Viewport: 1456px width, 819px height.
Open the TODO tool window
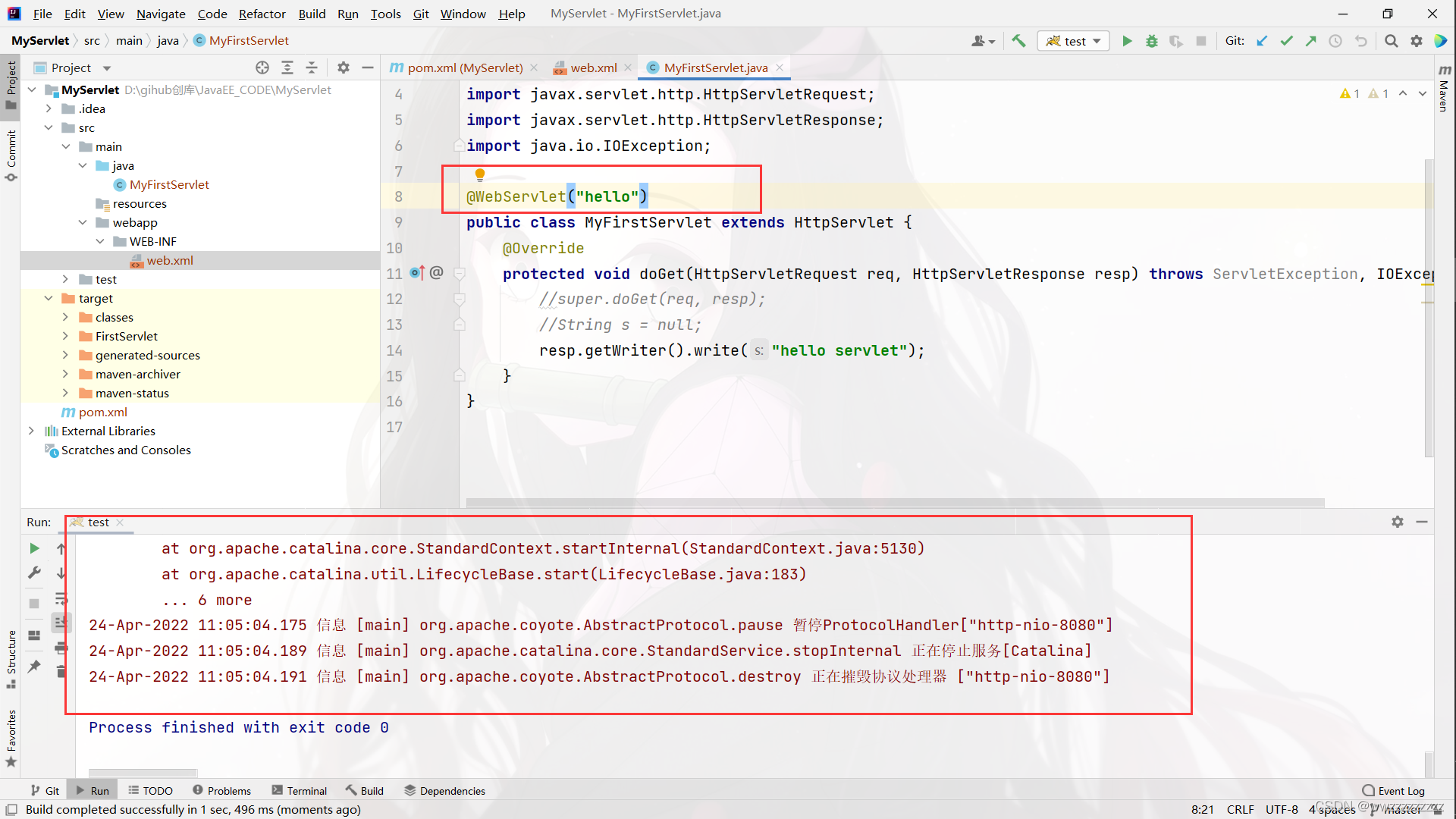(x=151, y=790)
